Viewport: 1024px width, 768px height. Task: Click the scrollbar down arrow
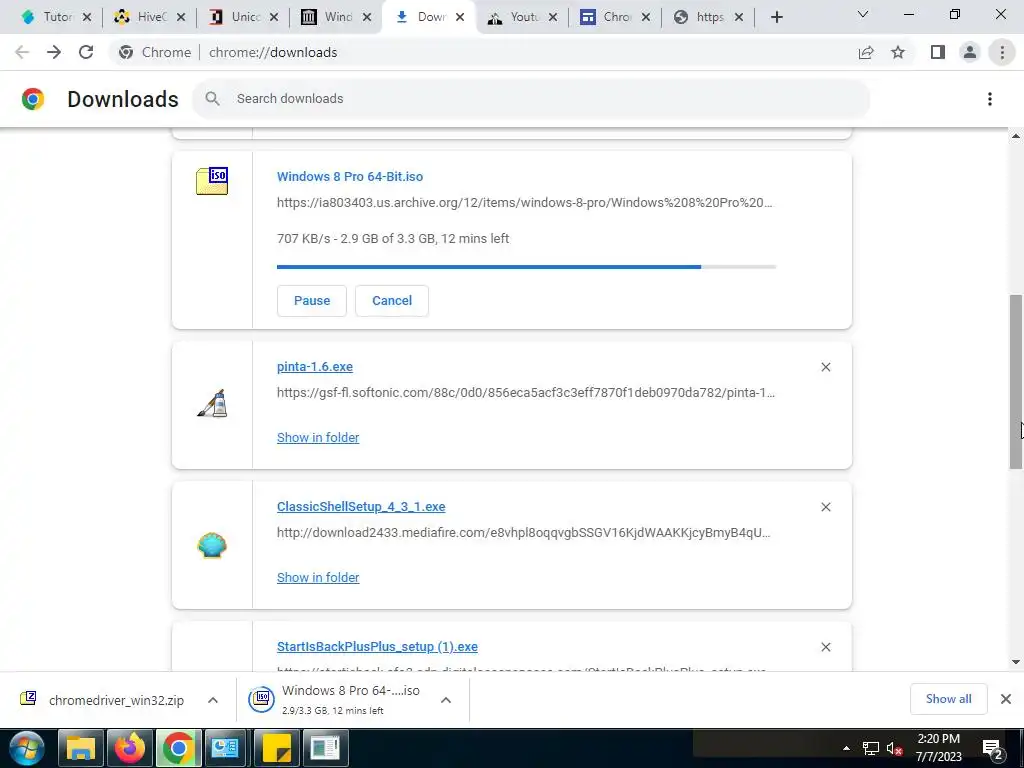pos(1016,662)
